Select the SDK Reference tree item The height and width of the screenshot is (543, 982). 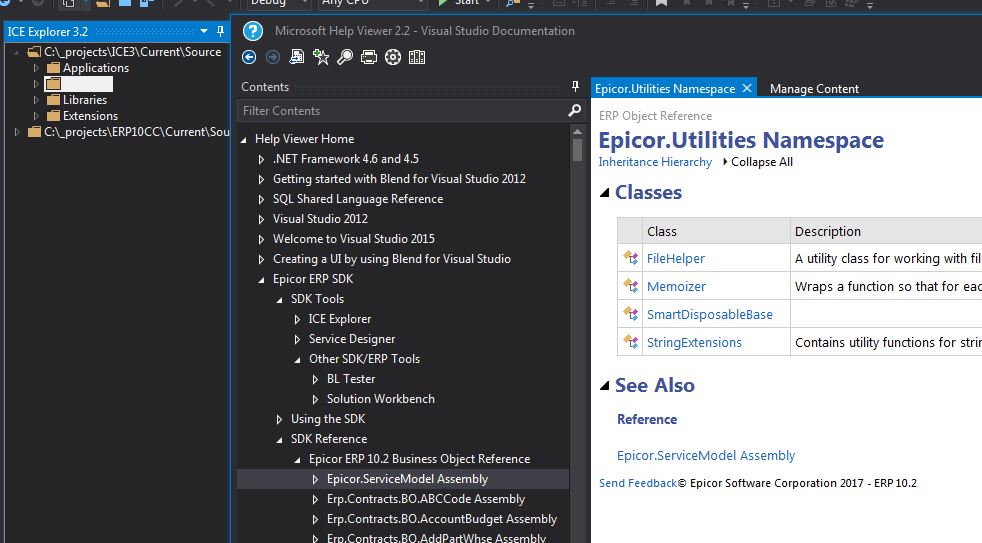[329, 438]
